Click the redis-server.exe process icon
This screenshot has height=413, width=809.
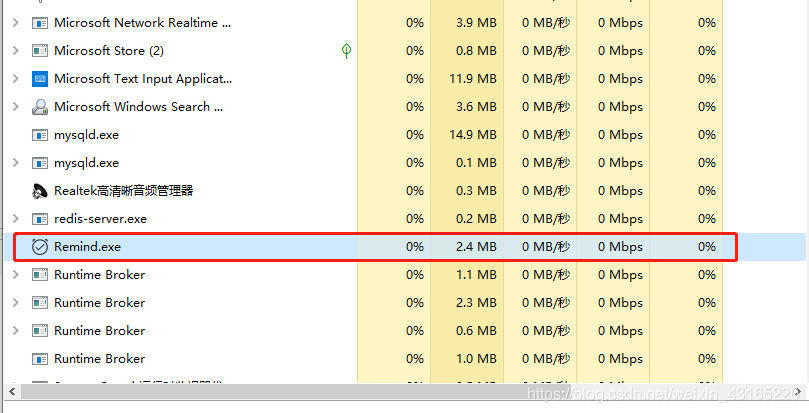click(x=40, y=219)
